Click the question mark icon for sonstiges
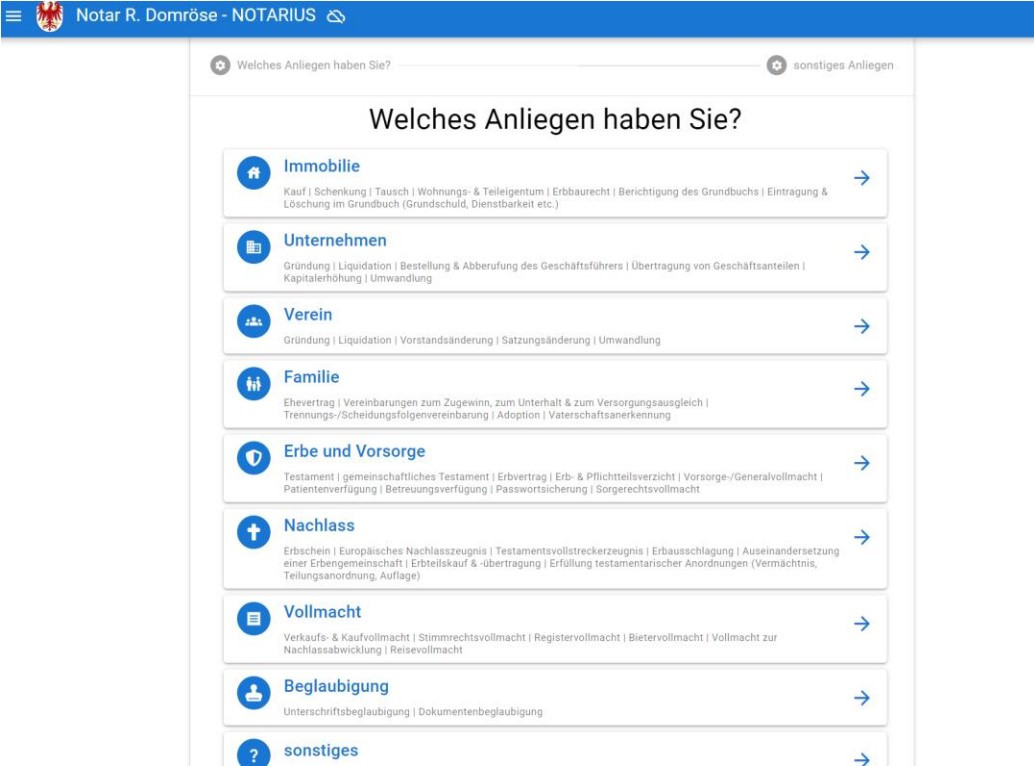 pyautogui.click(x=254, y=755)
